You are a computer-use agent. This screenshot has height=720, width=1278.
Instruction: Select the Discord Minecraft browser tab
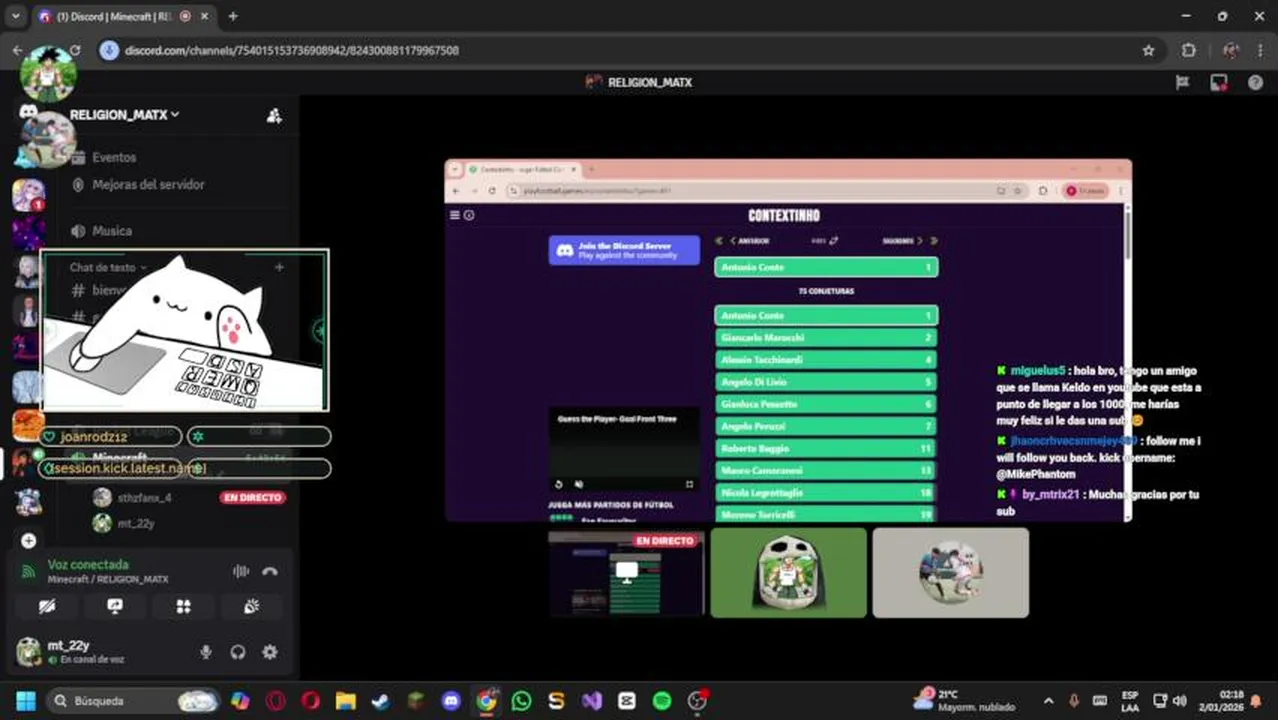coord(123,17)
